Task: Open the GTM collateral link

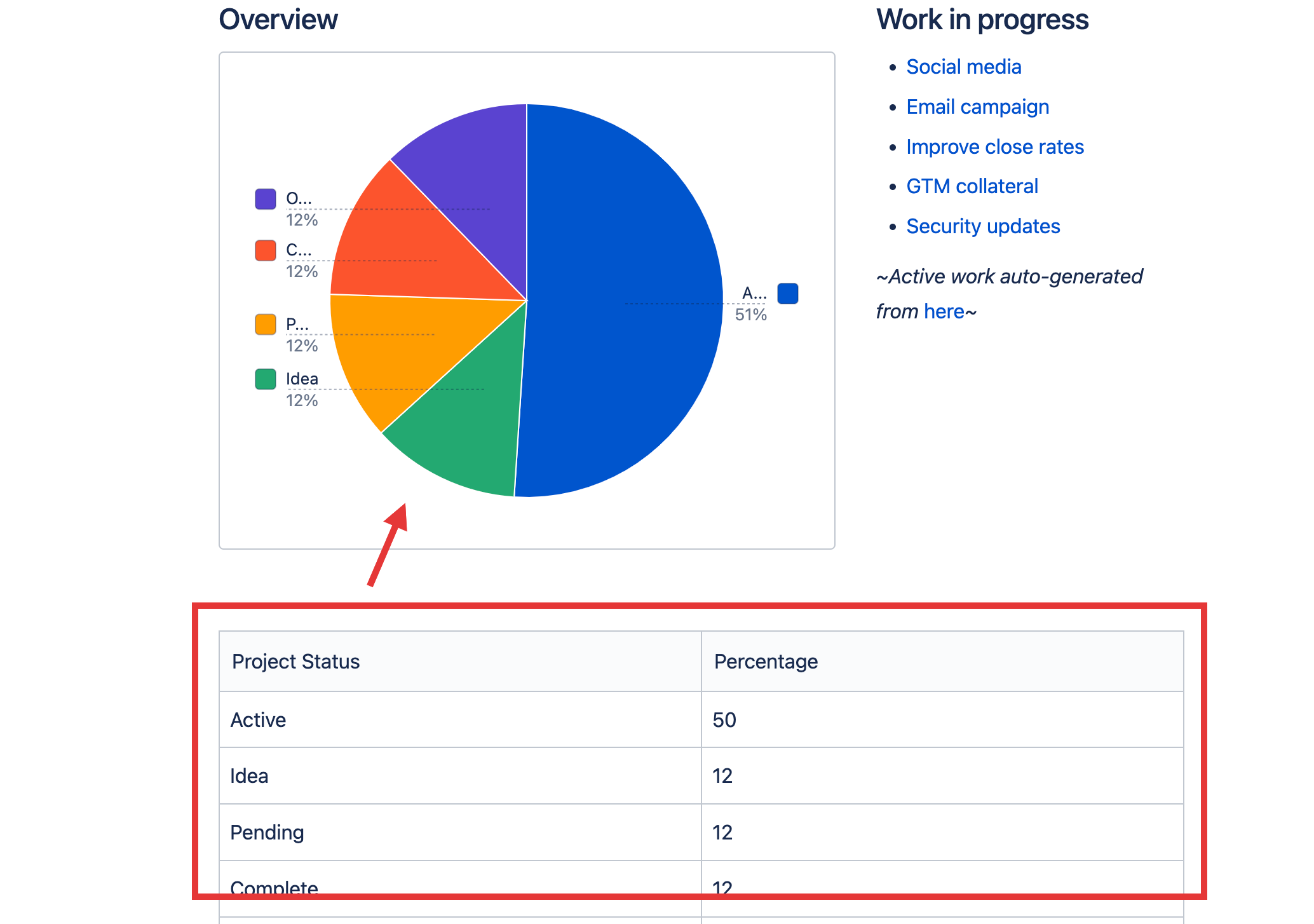Action: click(972, 186)
